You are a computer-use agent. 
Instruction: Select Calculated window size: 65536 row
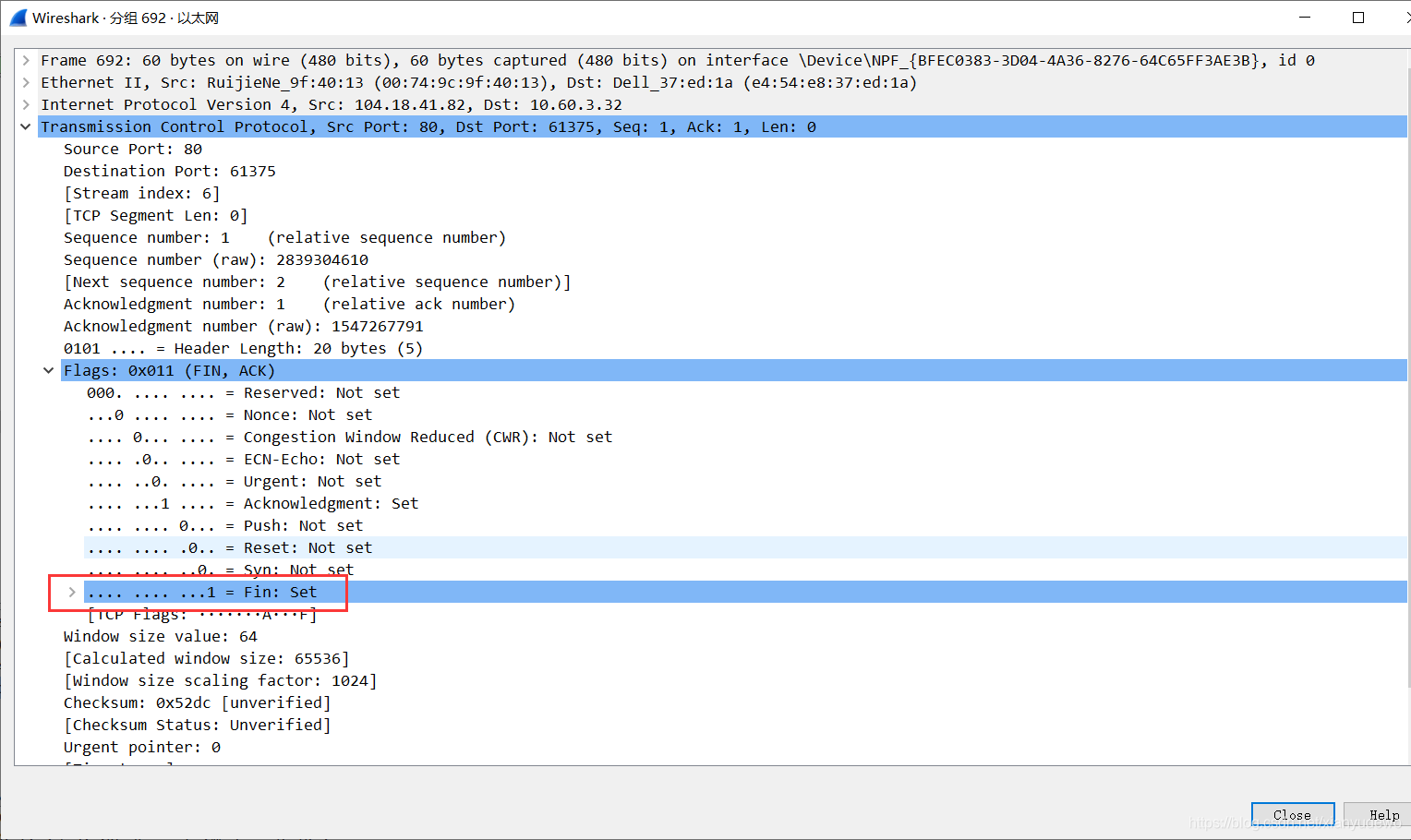[x=206, y=658]
